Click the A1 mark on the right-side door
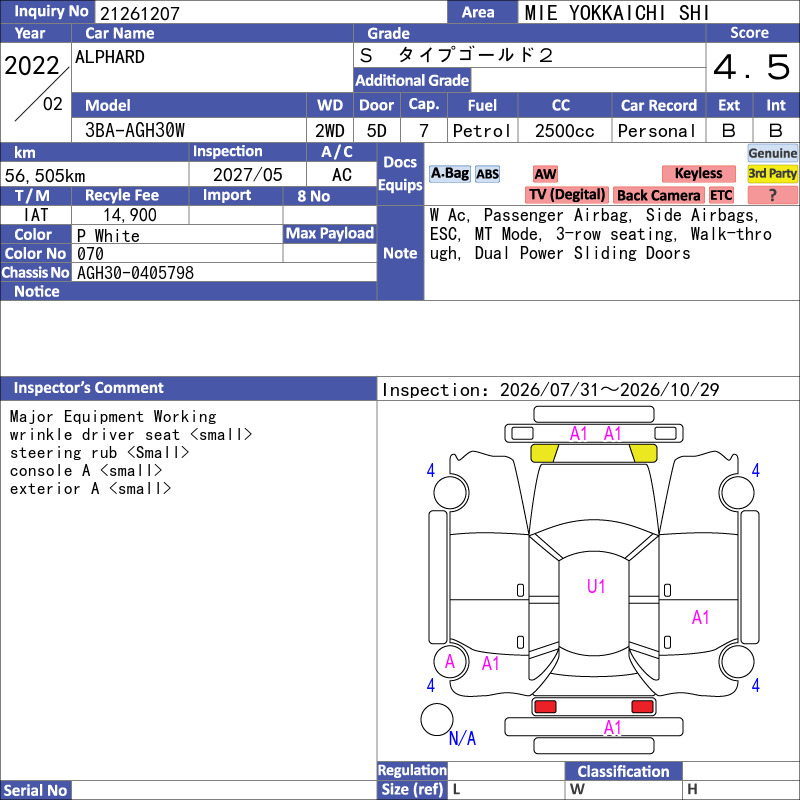The width and height of the screenshot is (800, 800). click(701, 617)
